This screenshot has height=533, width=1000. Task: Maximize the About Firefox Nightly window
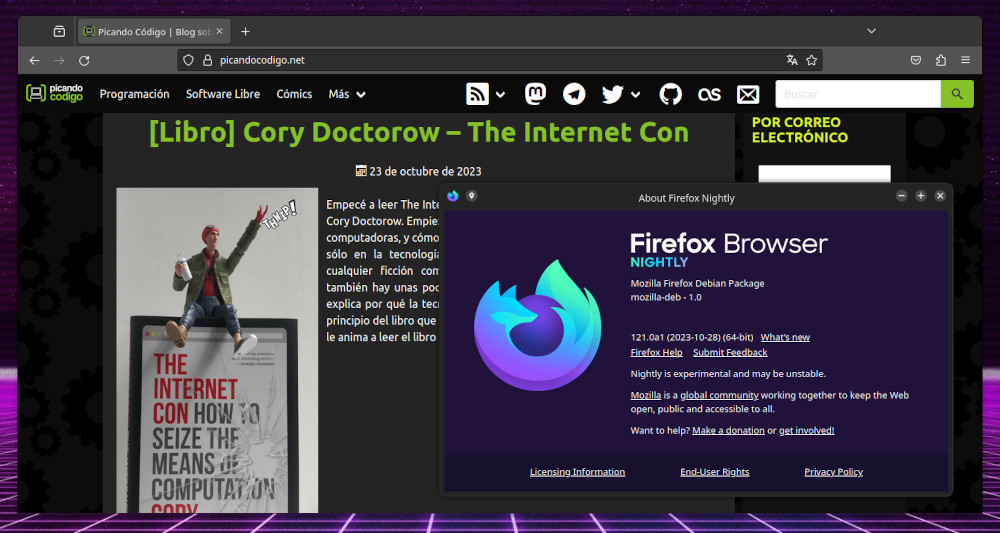920,196
